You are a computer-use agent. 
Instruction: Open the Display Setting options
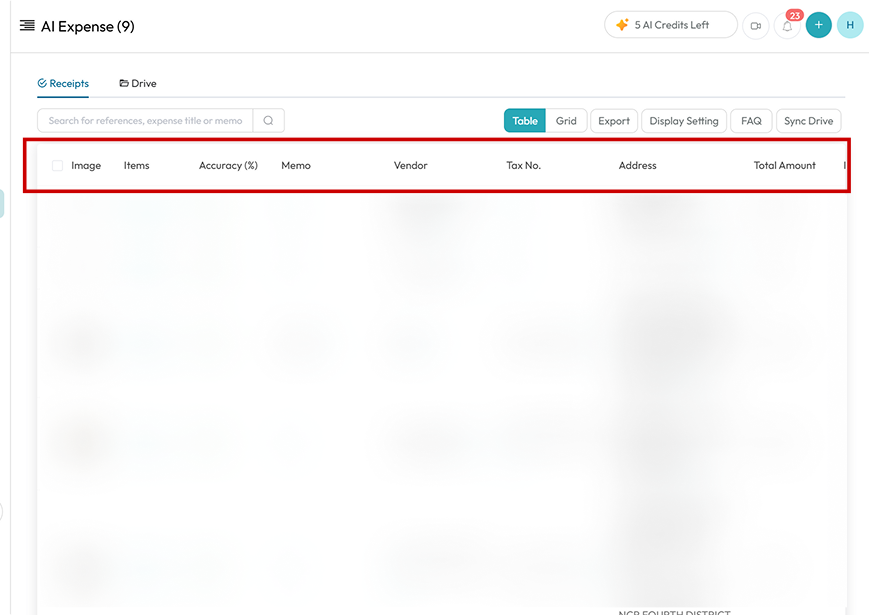pyautogui.click(x=684, y=121)
